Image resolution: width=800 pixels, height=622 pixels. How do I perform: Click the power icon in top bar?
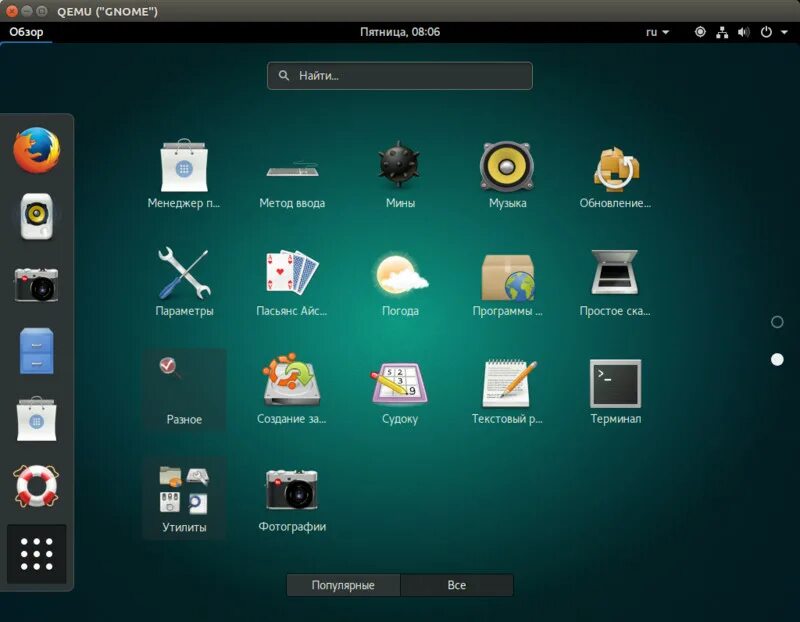pos(766,32)
